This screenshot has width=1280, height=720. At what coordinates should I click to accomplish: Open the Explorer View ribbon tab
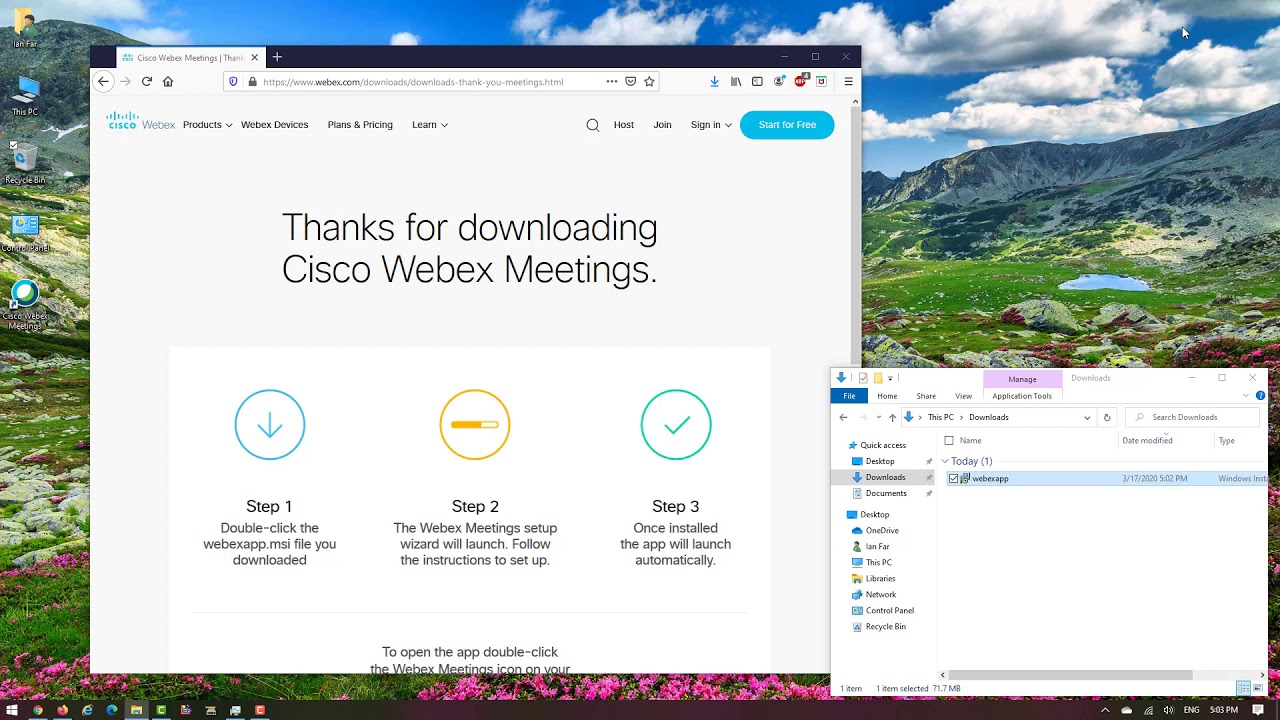click(963, 396)
